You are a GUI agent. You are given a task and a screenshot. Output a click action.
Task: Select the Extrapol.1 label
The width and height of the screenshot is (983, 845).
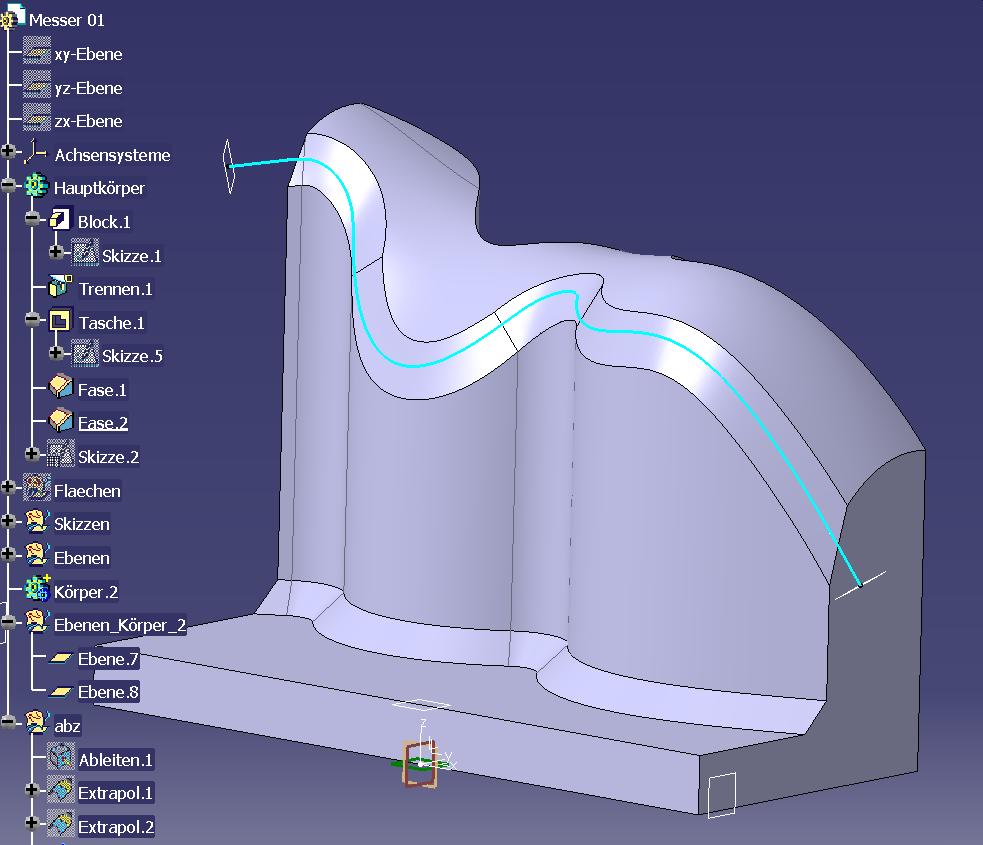(x=115, y=793)
